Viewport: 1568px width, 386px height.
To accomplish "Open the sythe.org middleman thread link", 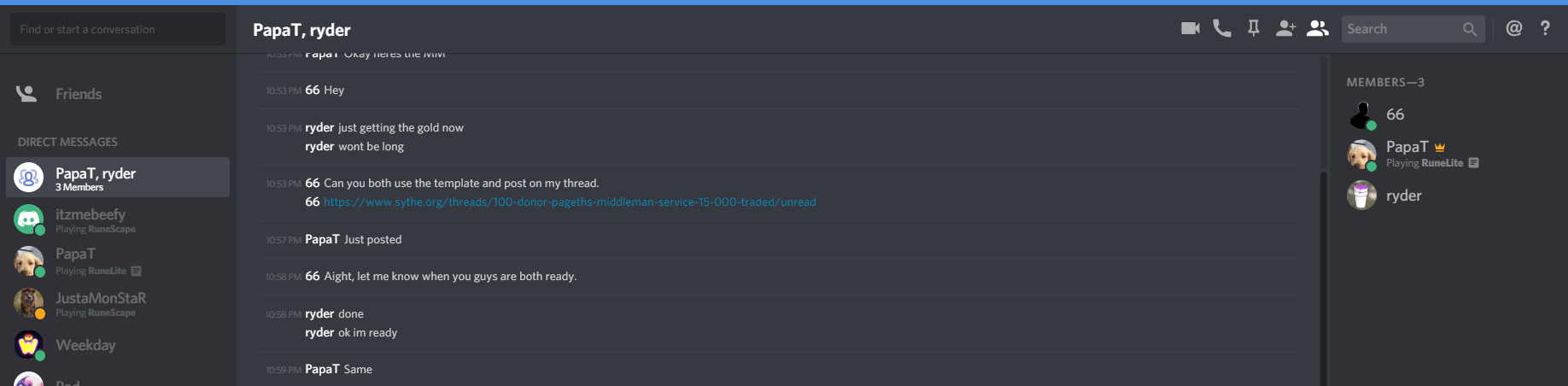I will 570,202.
